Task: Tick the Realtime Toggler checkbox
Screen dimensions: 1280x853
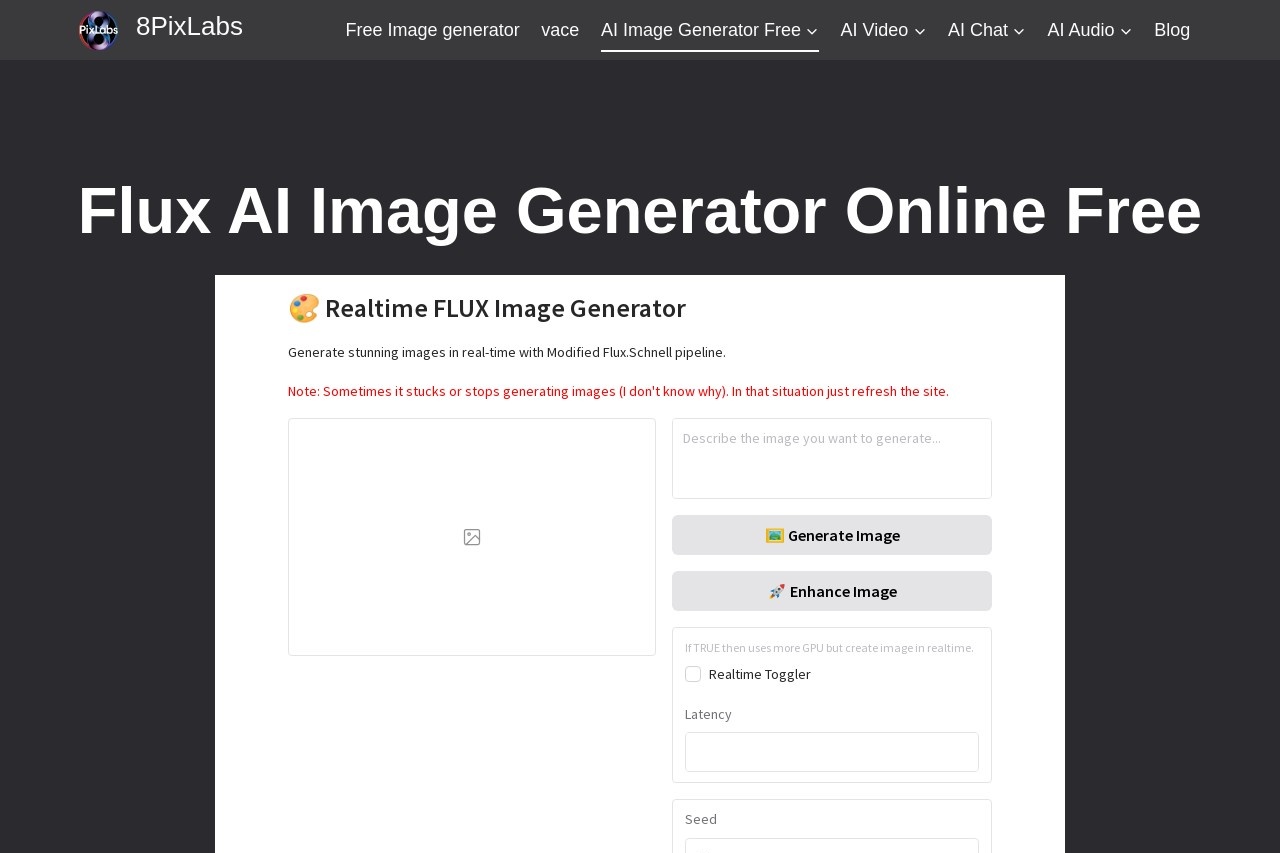Action: [693, 674]
